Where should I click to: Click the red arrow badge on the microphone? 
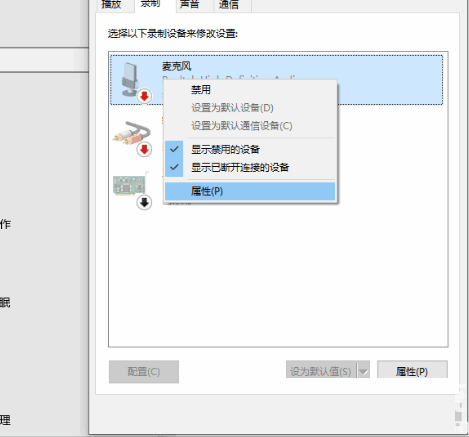[x=144, y=96]
